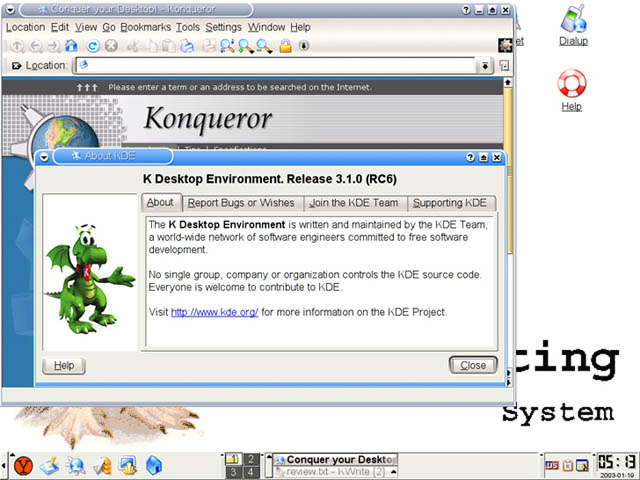Print the page using the printer icon
Image resolution: width=640 pixels, height=480 pixels.
coord(187,46)
